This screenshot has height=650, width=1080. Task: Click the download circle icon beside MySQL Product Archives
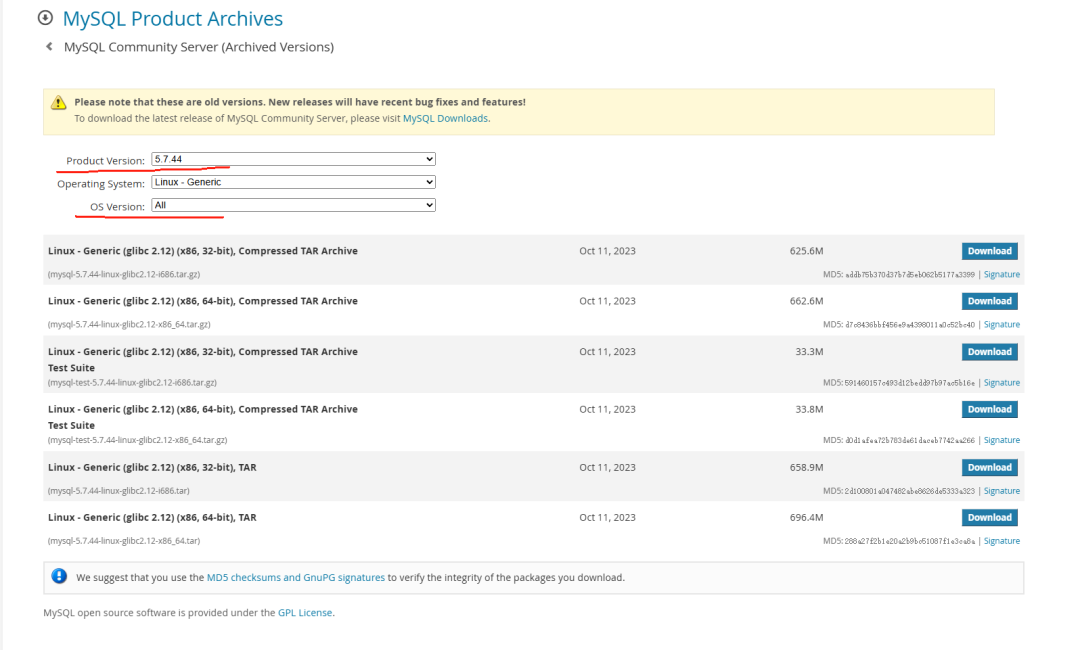45,18
